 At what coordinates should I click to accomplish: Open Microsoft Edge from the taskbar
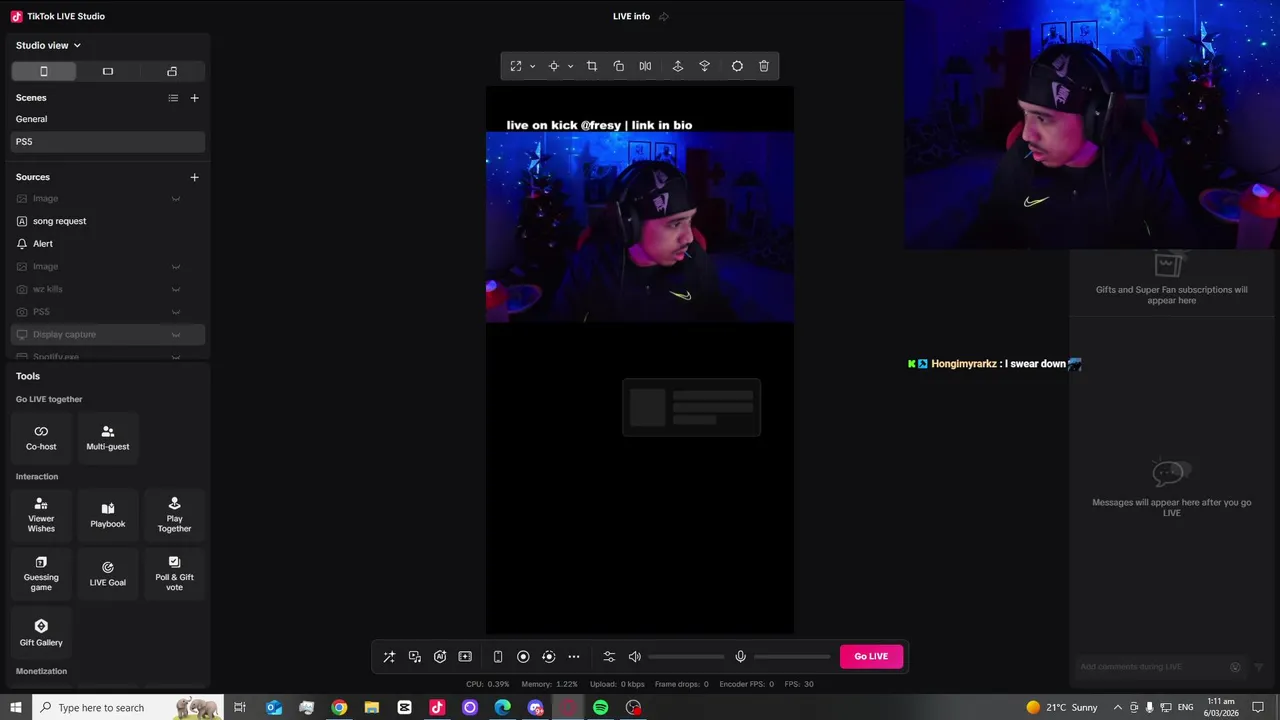[502, 708]
